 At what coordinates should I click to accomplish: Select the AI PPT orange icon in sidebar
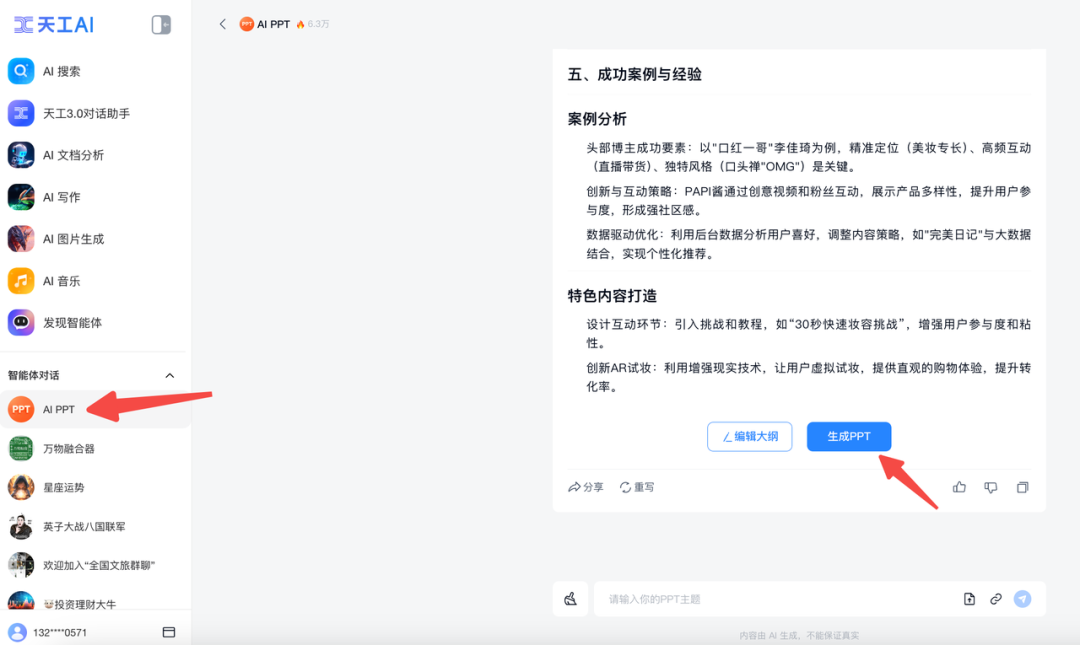point(21,409)
